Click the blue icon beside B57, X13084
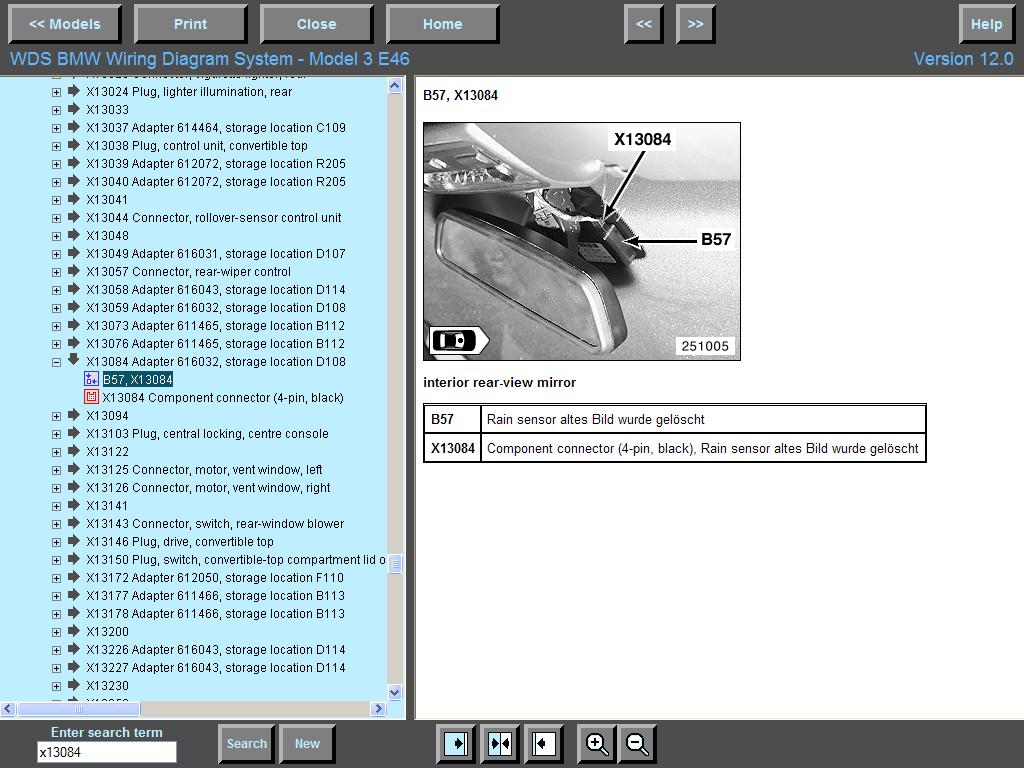 point(91,379)
